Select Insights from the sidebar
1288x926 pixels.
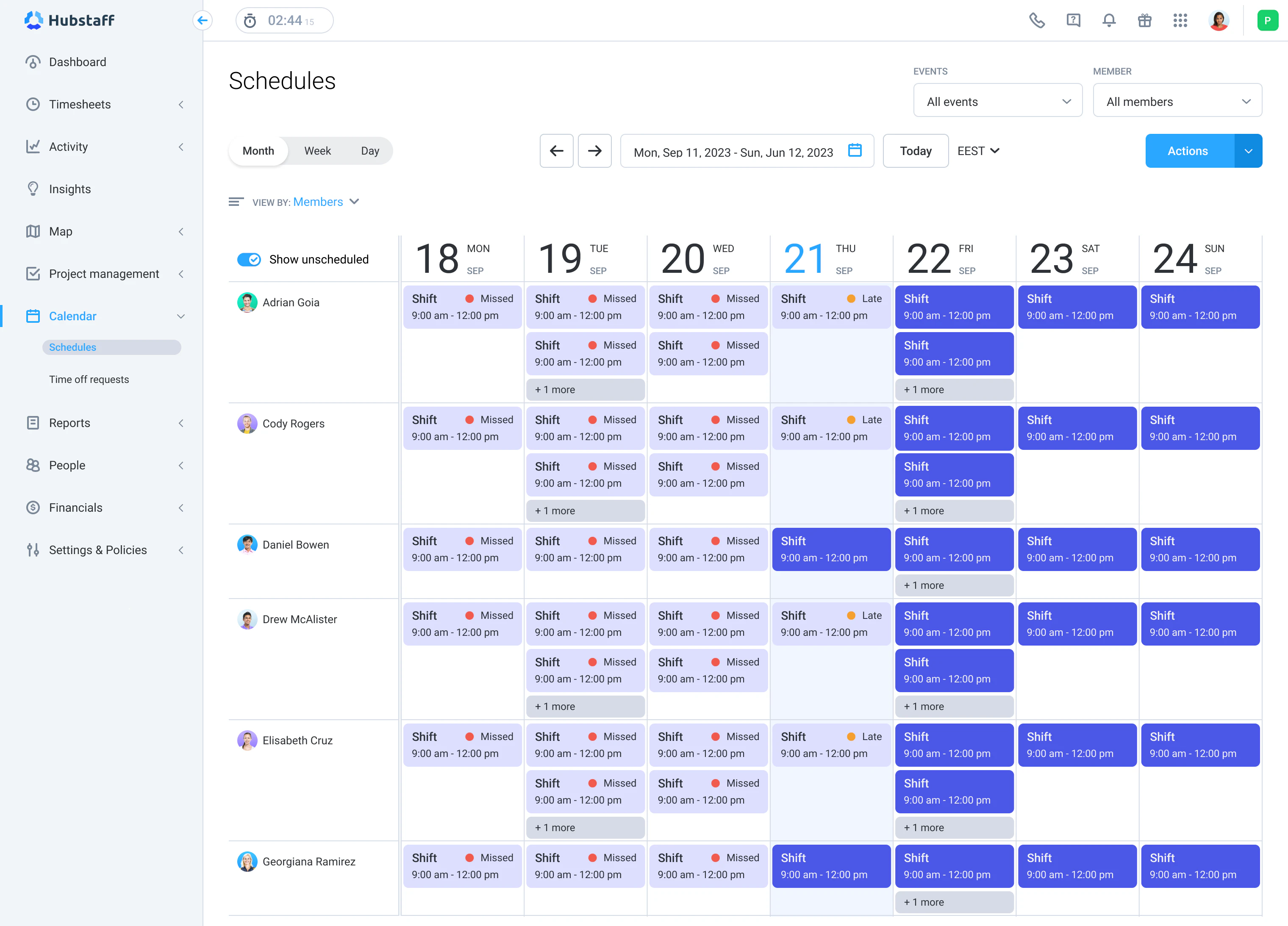coord(69,189)
